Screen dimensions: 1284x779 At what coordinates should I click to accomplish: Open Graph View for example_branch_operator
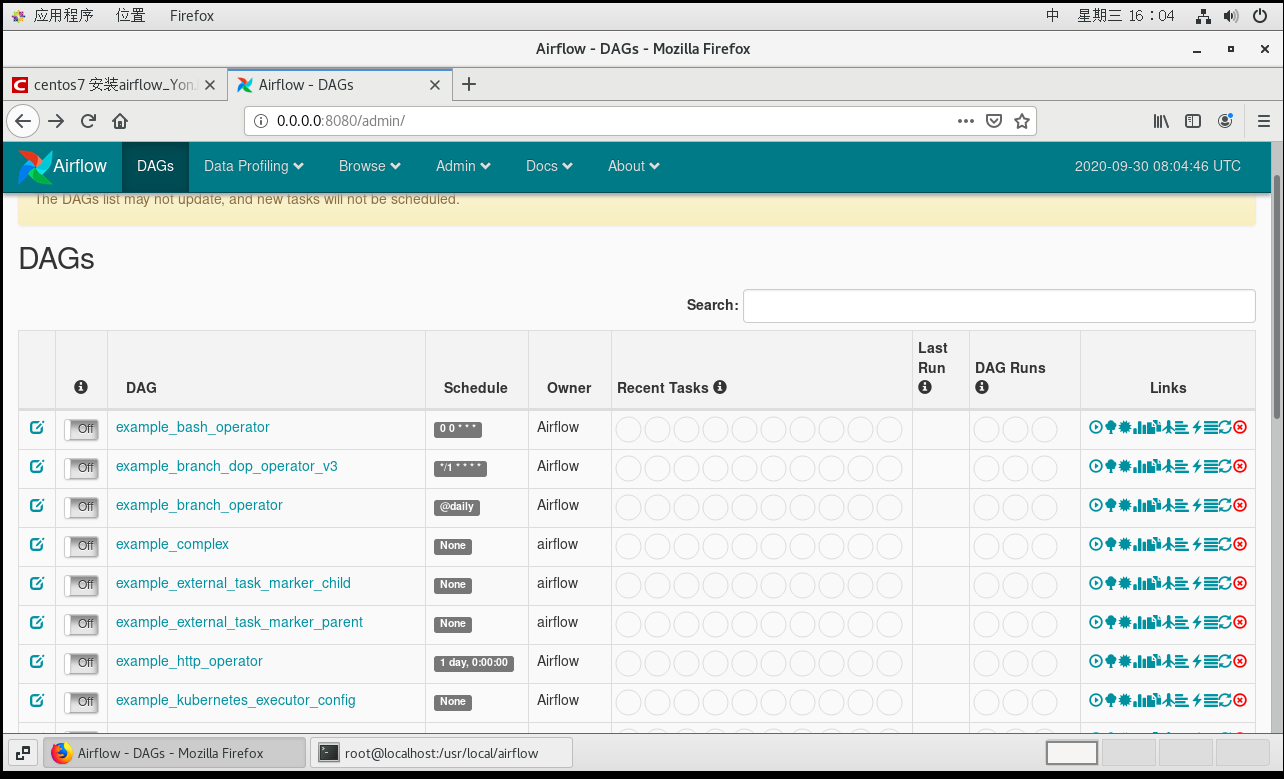pyautogui.click(x=1125, y=505)
